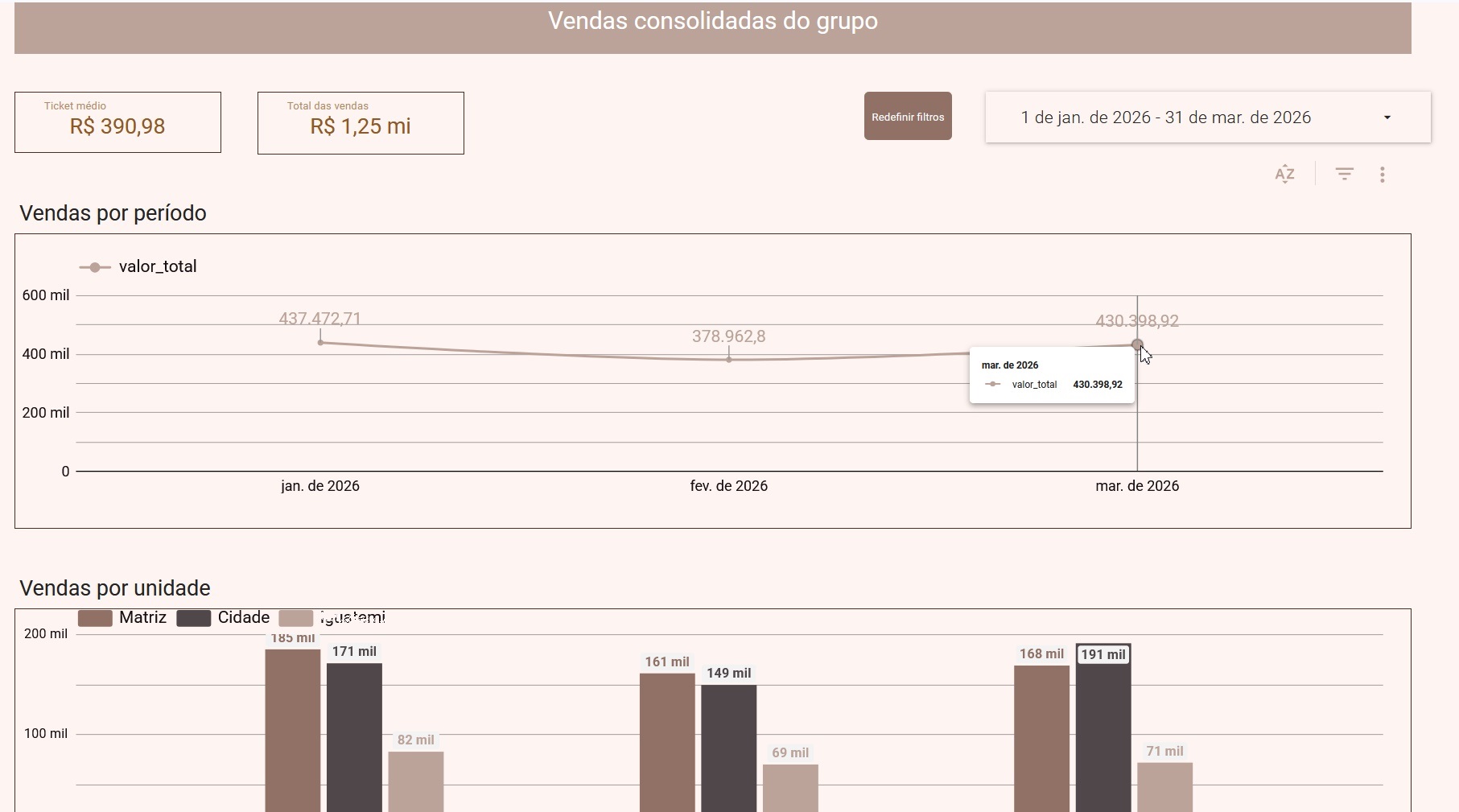Click the 69 mil Iguatemi bar
The height and width of the screenshot is (812, 1459).
790,787
